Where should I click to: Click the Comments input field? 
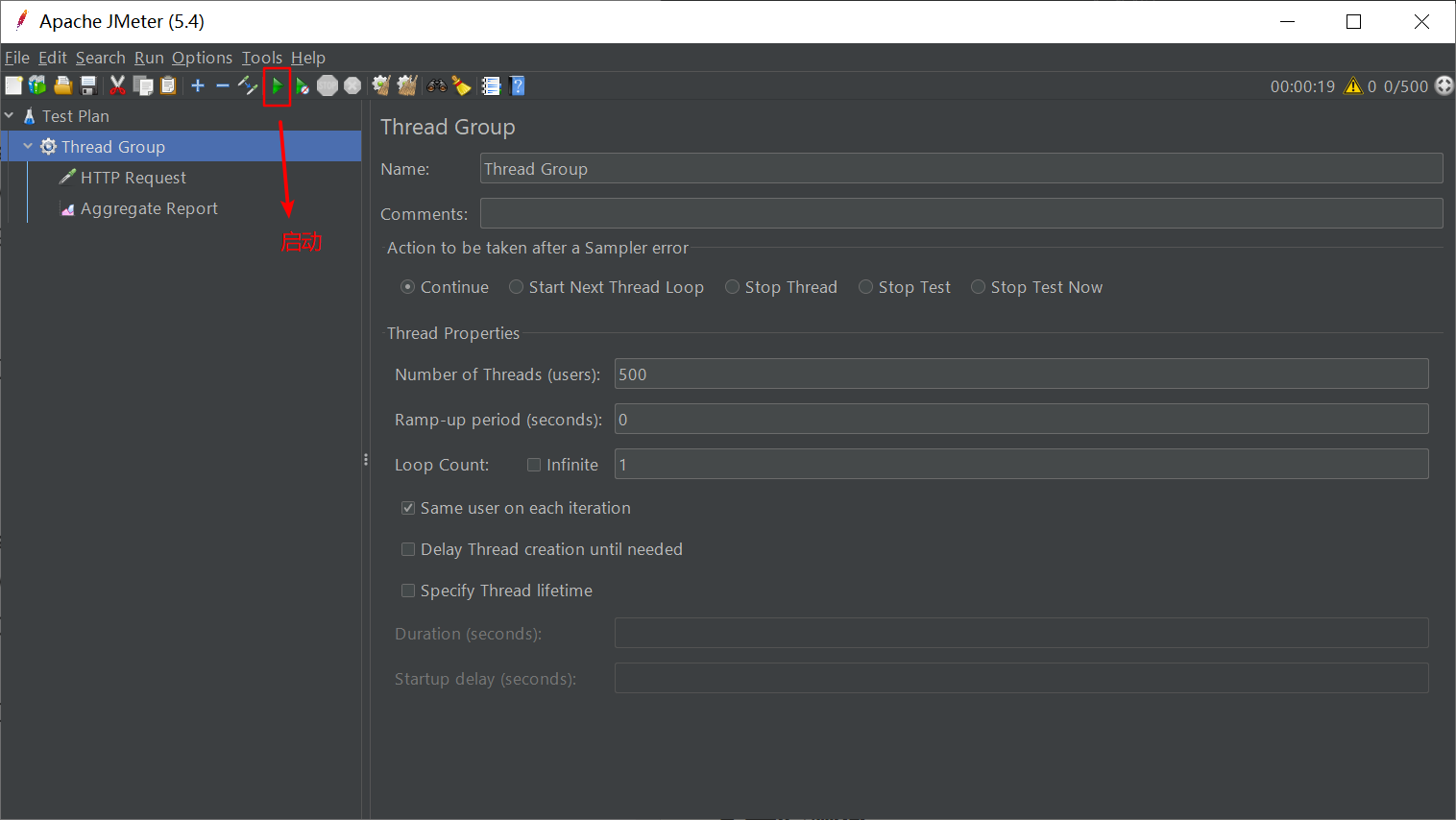click(961, 213)
